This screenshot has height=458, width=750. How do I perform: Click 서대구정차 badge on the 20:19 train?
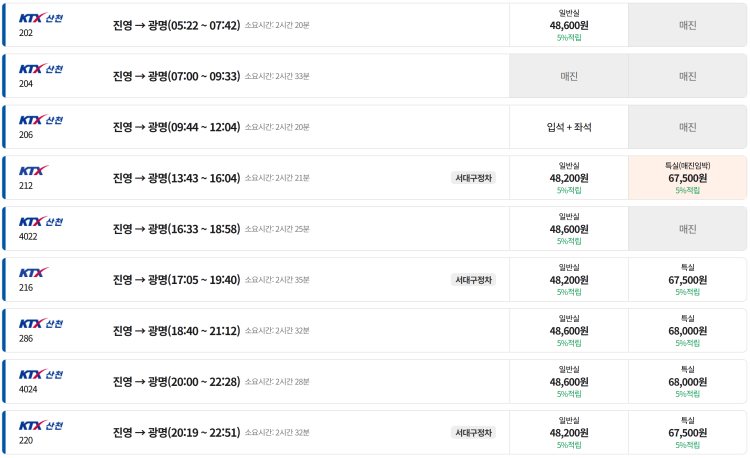click(x=474, y=432)
